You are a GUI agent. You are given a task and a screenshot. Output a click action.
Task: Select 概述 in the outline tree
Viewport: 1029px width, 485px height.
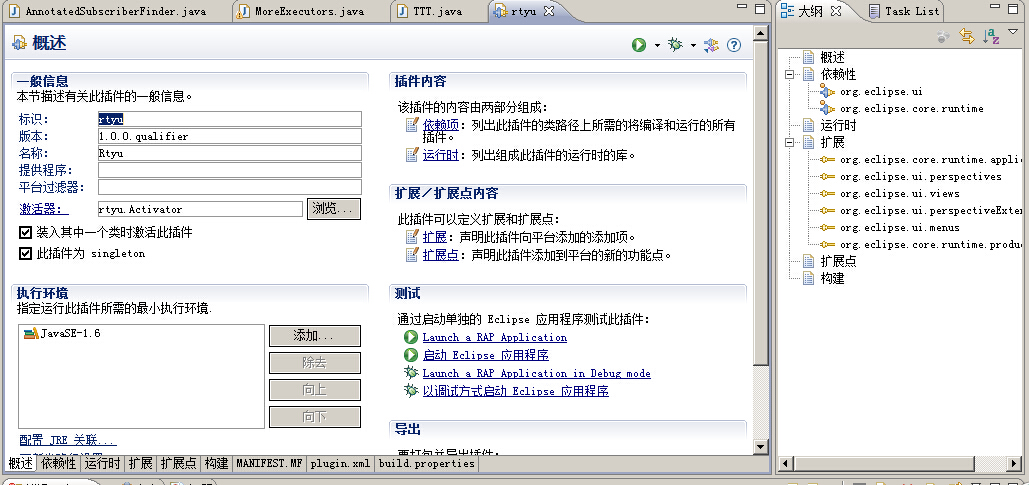coord(833,58)
